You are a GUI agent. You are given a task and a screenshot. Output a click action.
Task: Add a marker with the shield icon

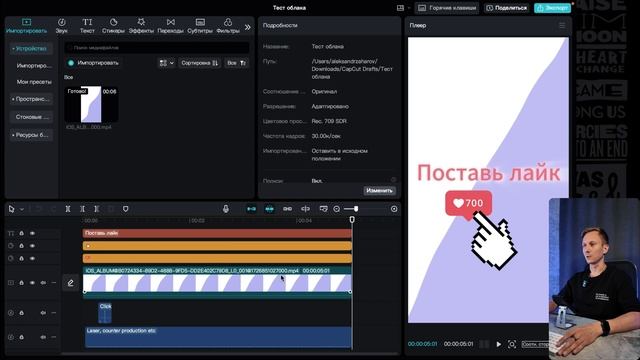(126, 209)
